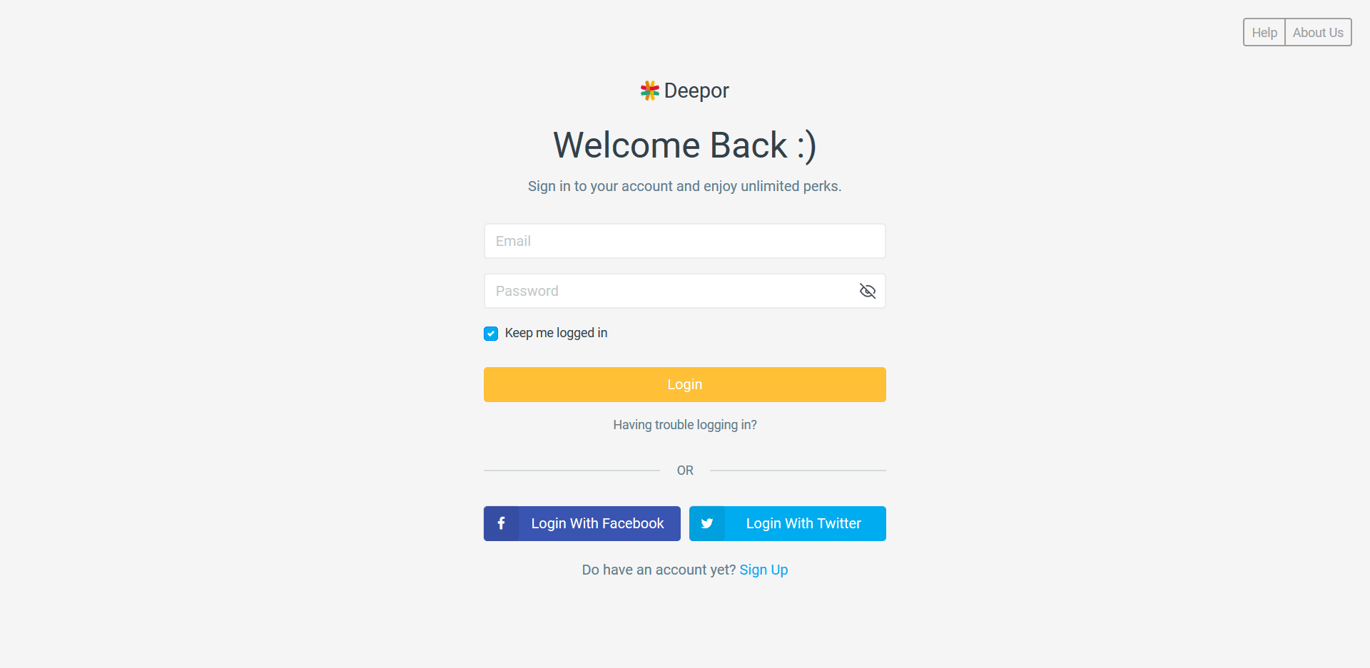This screenshot has height=668, width=1370.
Task: Click the Twitter bird icon
Action: (x=707, y=523)
